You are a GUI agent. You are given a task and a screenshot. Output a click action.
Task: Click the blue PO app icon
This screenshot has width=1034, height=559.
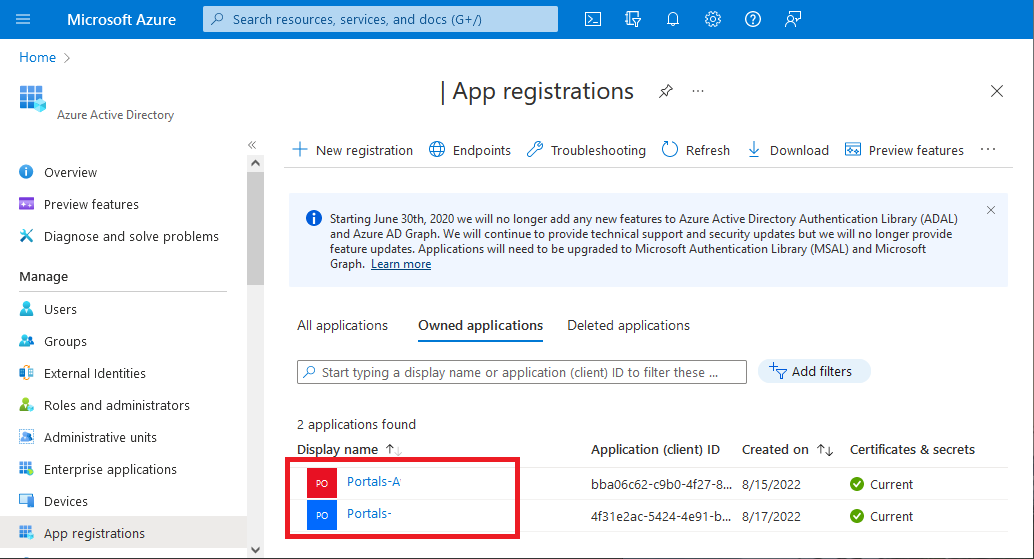click(x=322, y=515)
